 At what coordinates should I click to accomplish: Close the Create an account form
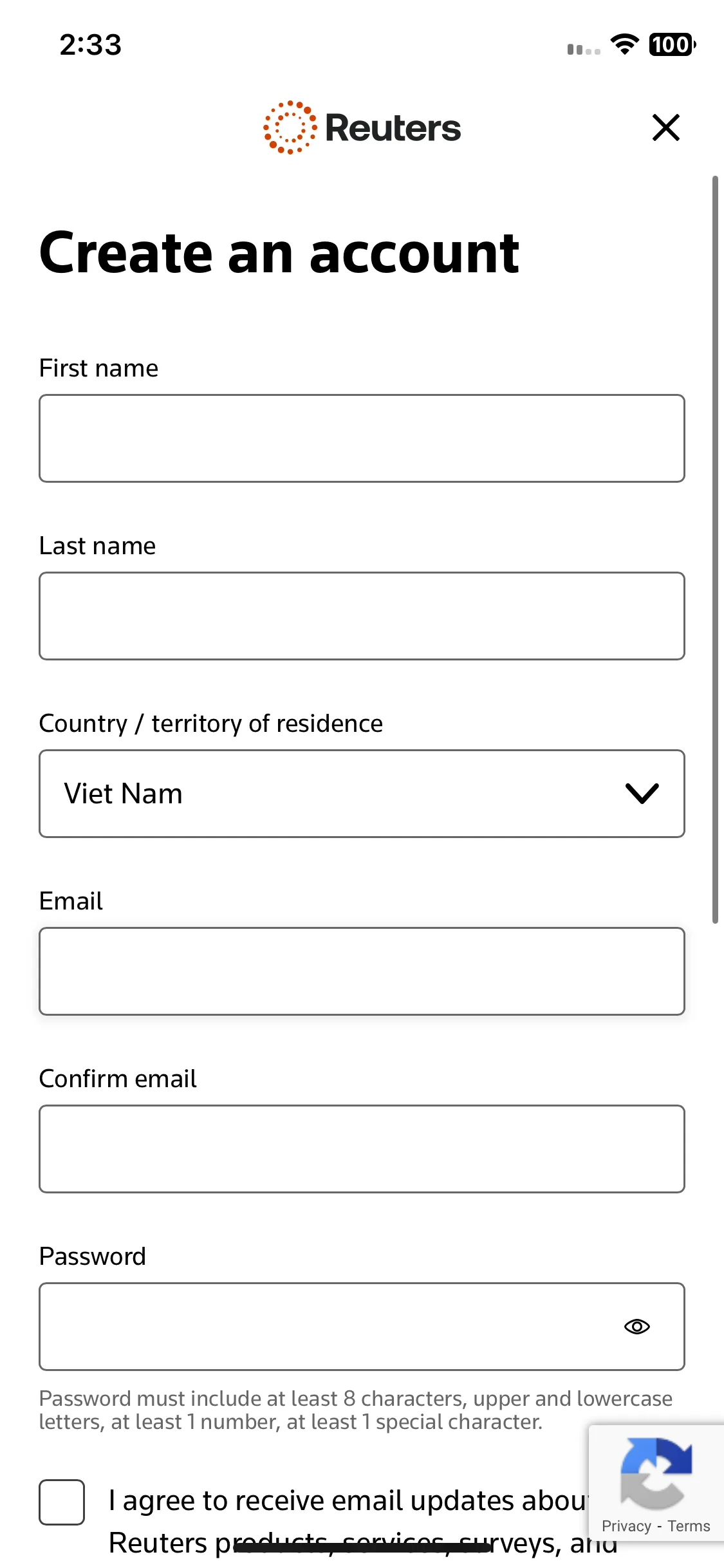[666, 127]
